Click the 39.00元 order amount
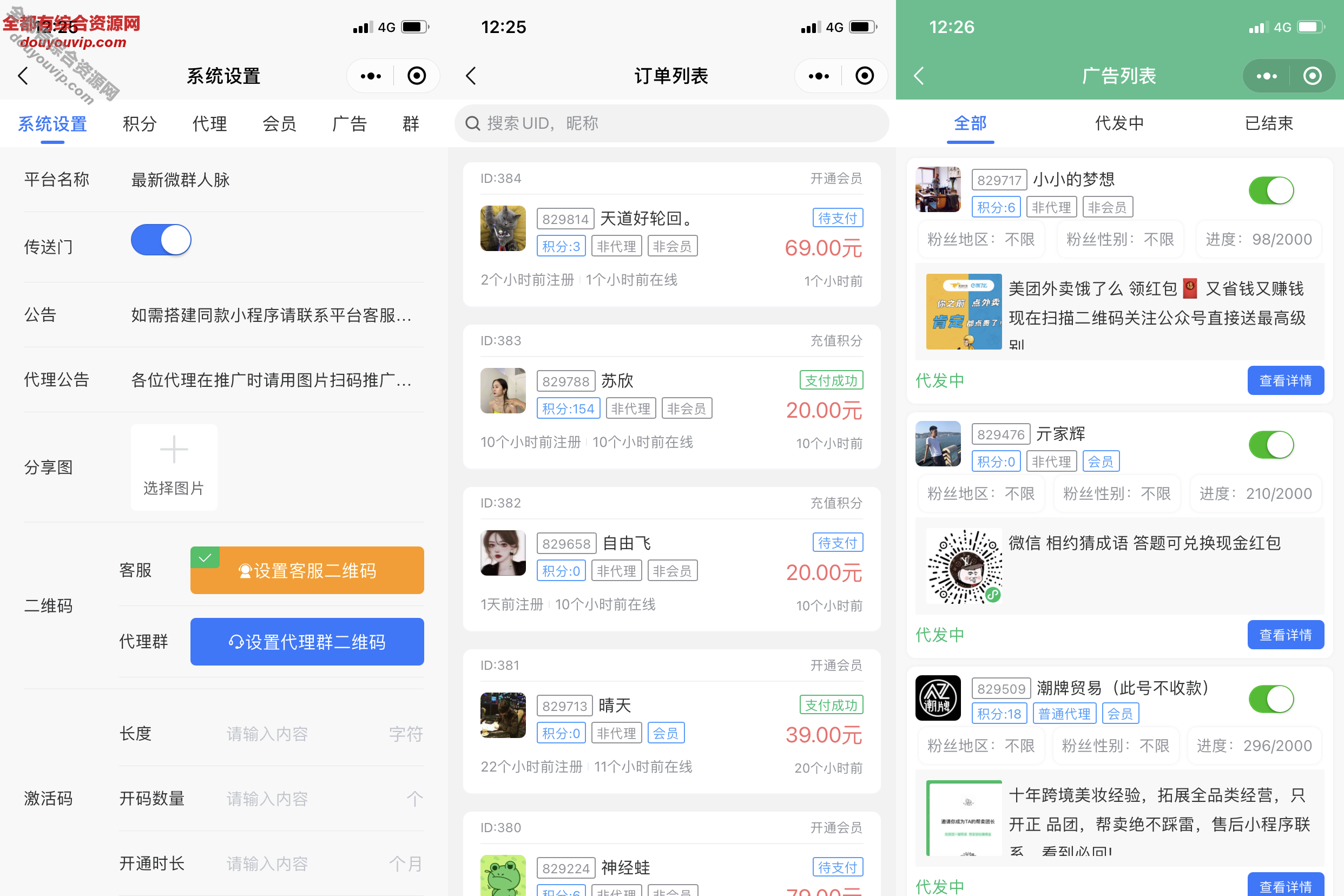This screenshot has width=1344, height=896. (x=823, y=735)
